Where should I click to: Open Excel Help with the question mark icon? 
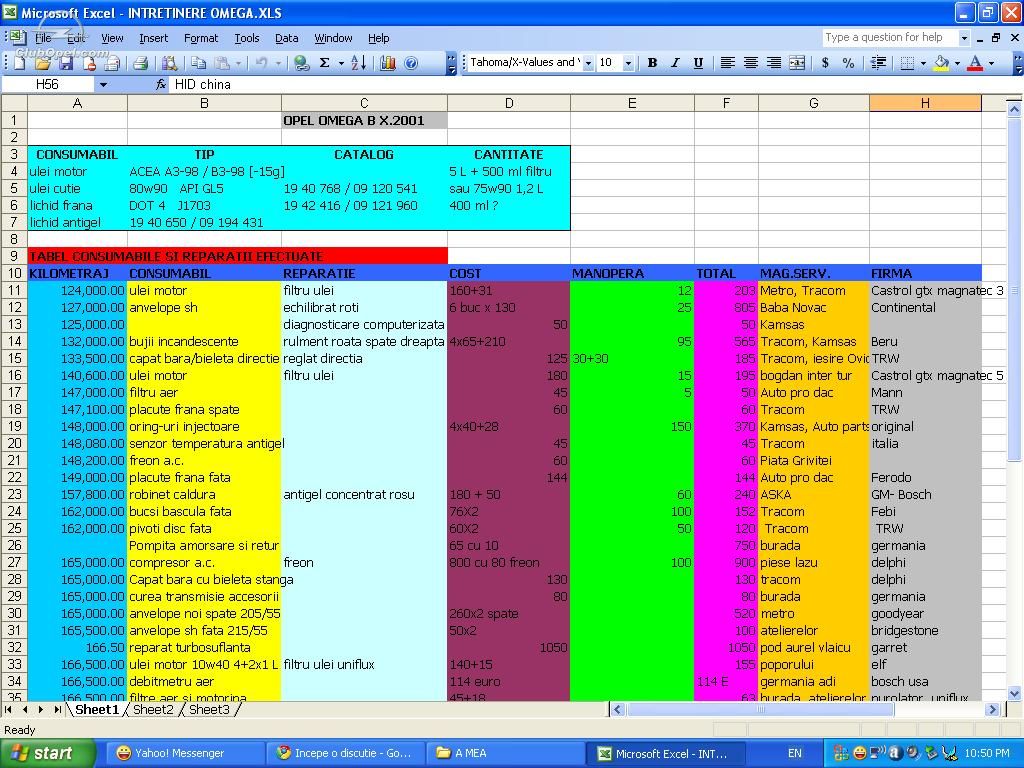tap(411, 63)
